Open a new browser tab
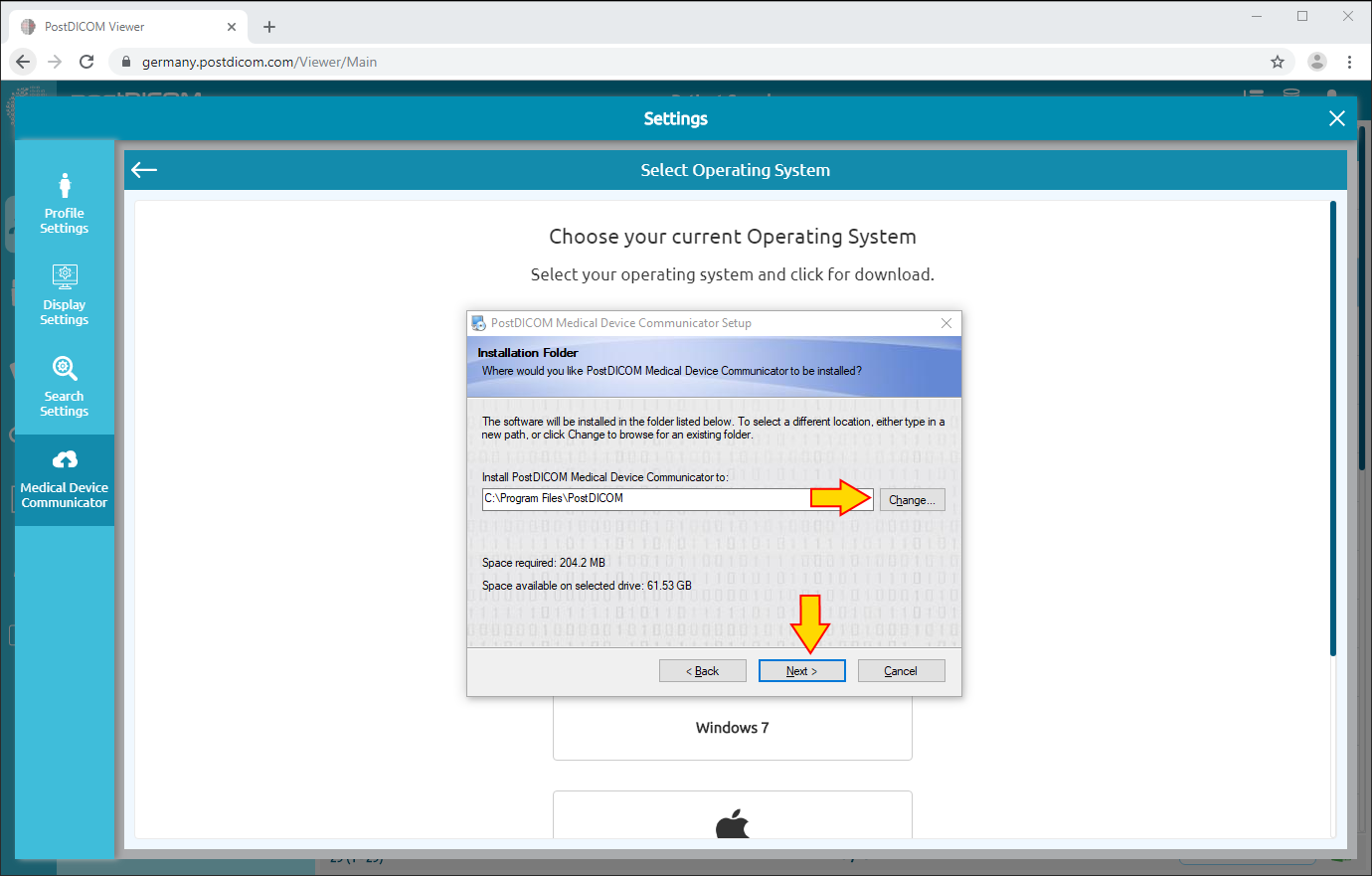The height and width of the screenshot is (876, 1372). [269, 27]
